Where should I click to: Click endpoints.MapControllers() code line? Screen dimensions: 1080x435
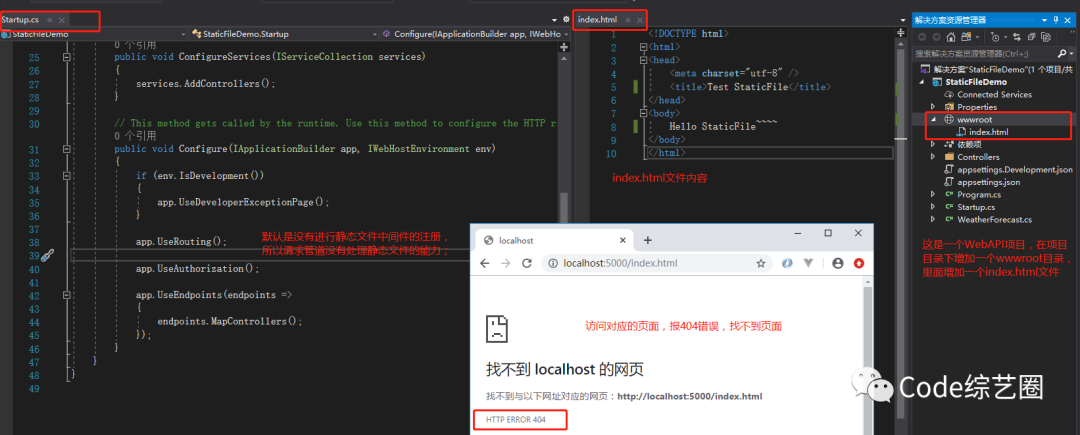(229, 321)
